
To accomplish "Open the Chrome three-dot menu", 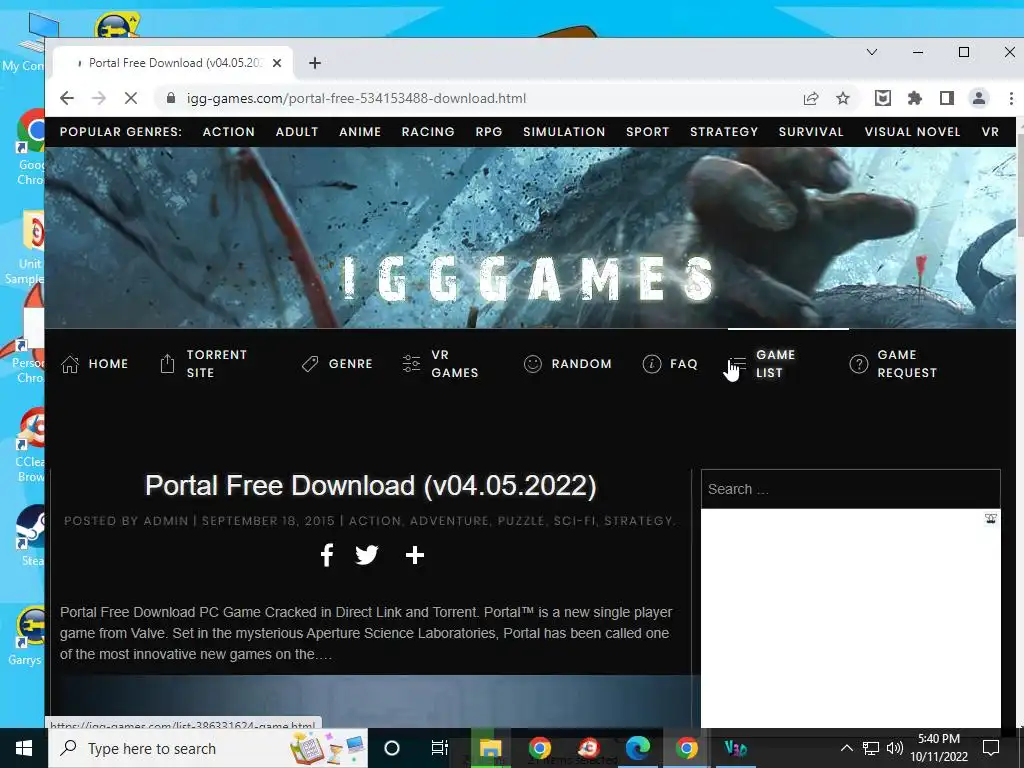I will [x=1011, y=98].
